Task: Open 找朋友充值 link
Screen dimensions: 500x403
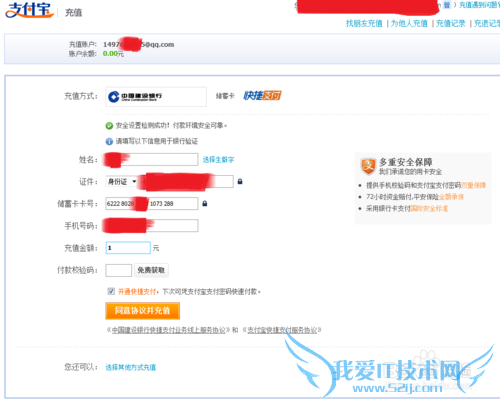Action: (364, 24)
